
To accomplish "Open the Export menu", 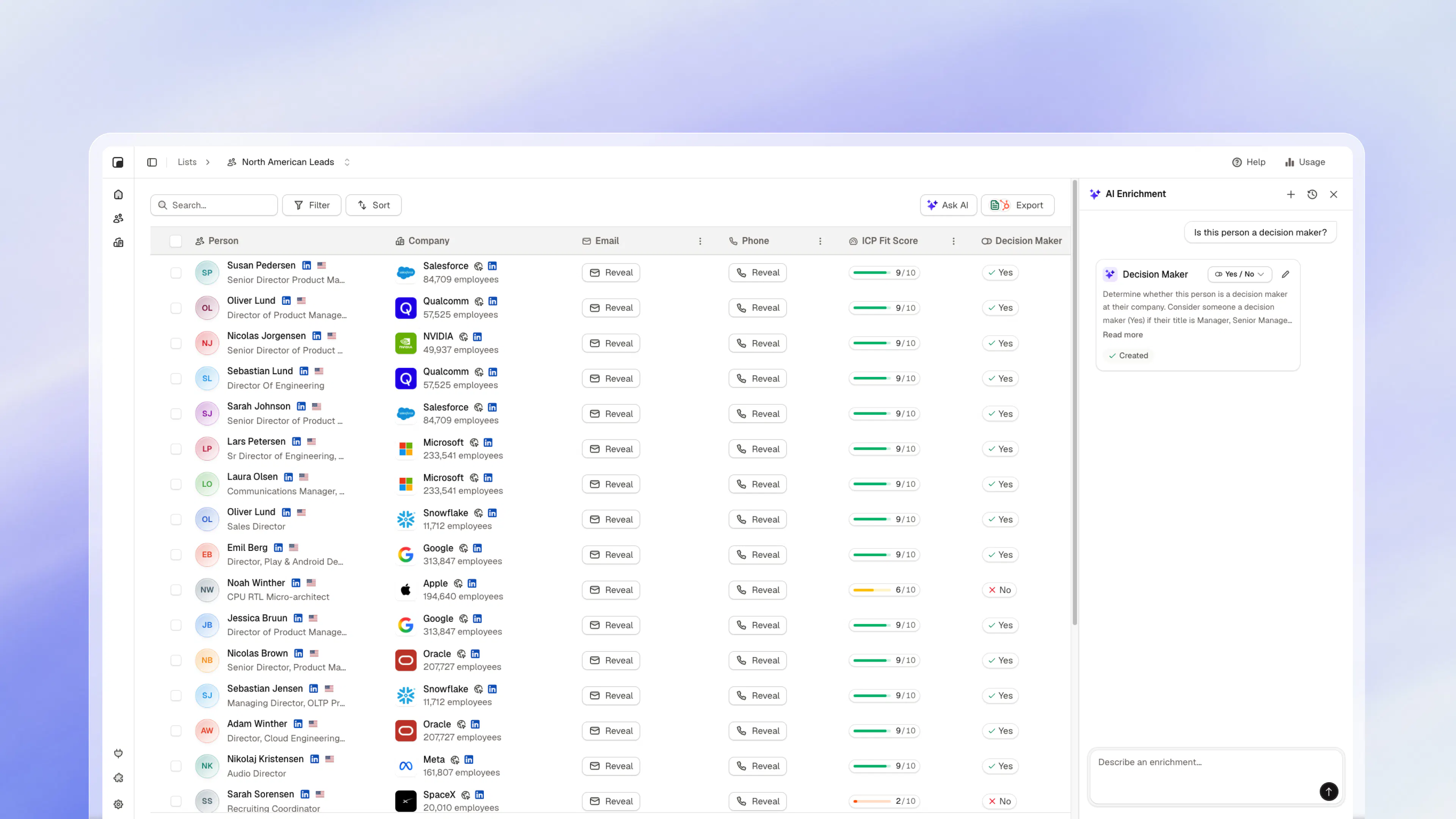I will pos(1017,205).
